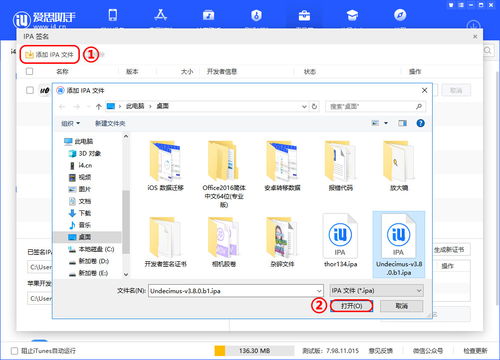Select the 开发者签名证书 folder
The image size is (500, 360).
point(165,242)
